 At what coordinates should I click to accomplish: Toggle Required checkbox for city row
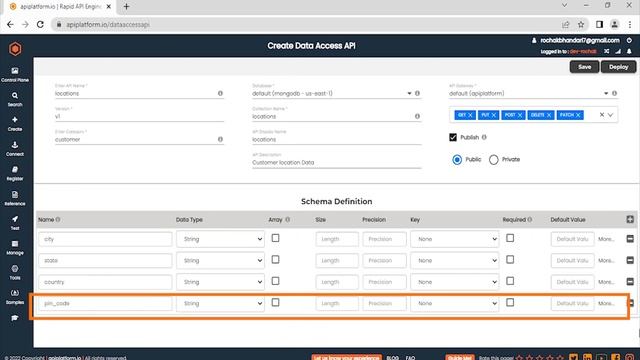point(510,238)
